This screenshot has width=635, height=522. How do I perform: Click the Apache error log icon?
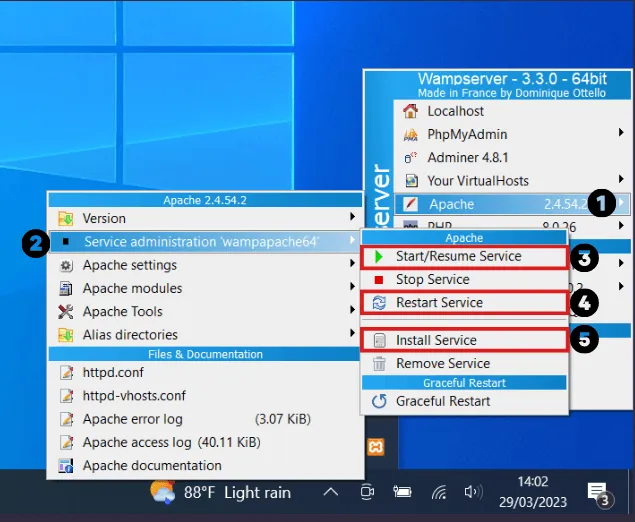point(66,419)
